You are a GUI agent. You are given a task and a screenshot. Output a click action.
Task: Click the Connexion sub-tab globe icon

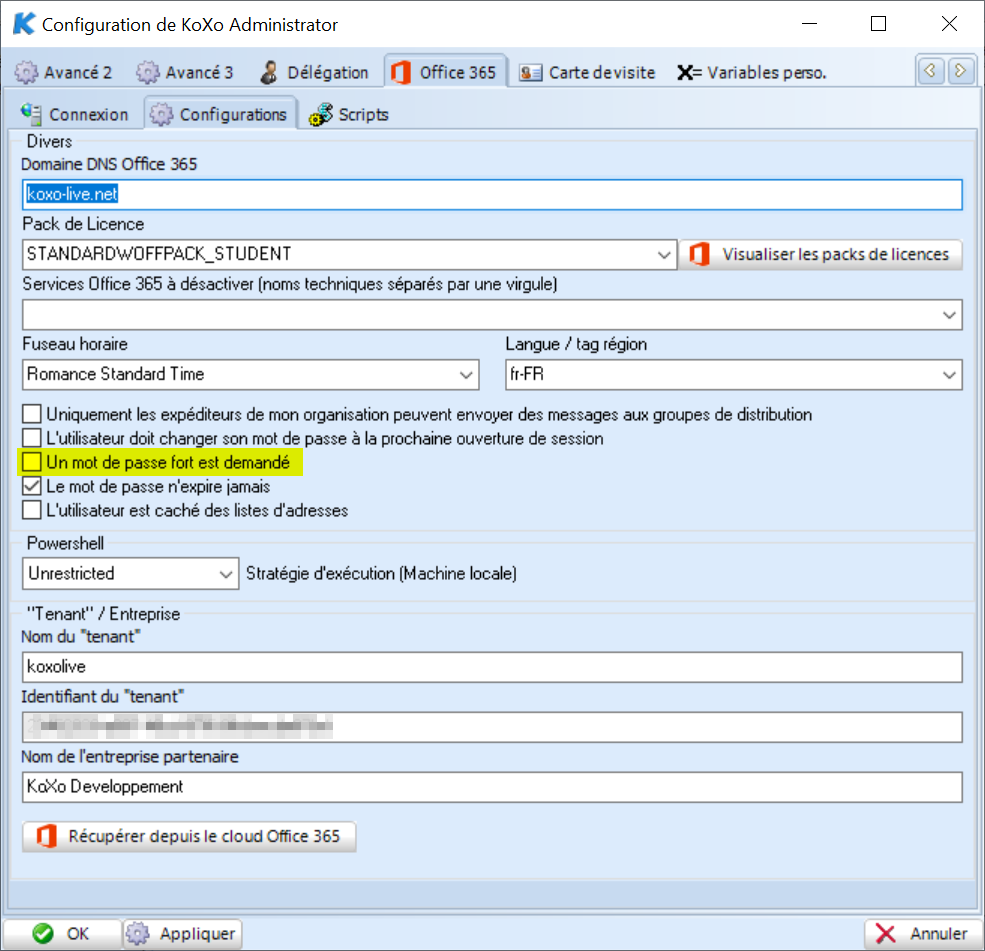point(31,114)
